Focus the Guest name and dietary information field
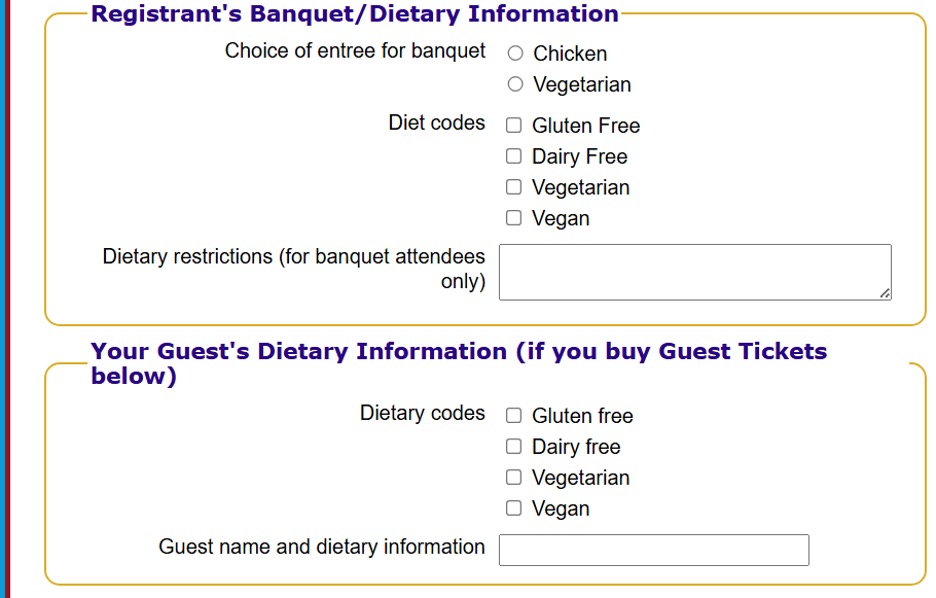This screenshot has height=598, width=936. (x=653, y=550)
